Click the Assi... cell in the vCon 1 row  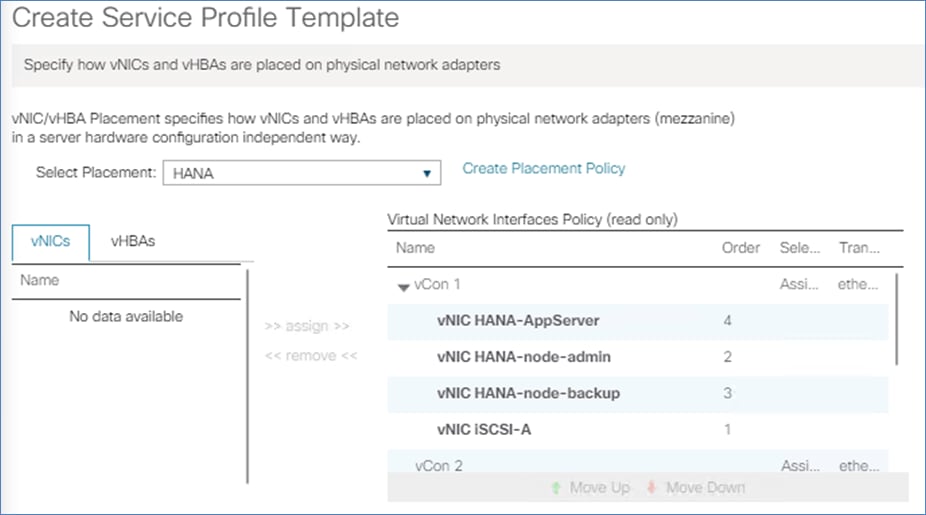click(799, 284)
